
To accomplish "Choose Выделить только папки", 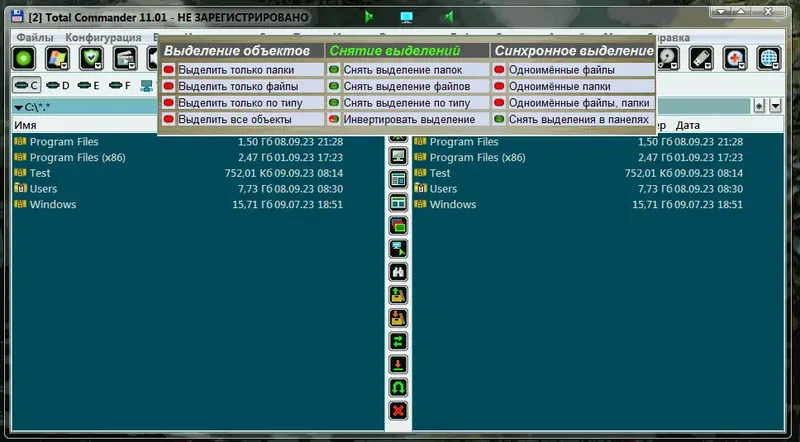I will [243, 69].
